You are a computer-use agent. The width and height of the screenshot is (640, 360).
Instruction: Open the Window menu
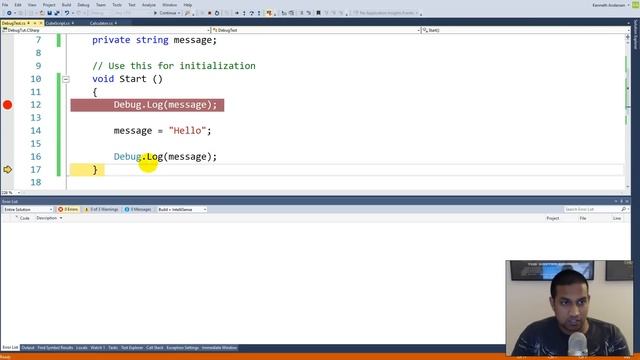coord(169,5)
